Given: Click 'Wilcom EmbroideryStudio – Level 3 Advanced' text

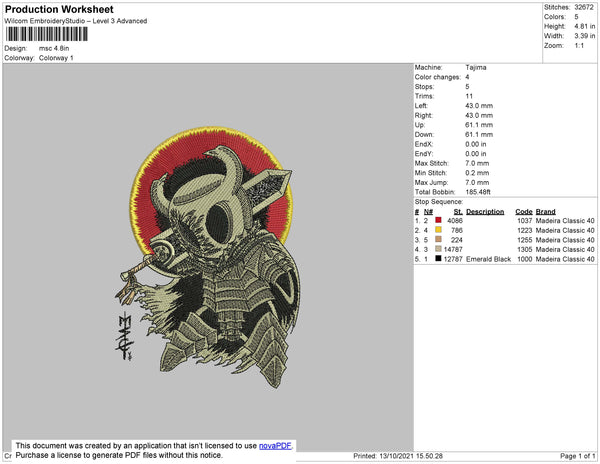Looking at the screenshot, I should pyautogui.click(x=76, y=21).
